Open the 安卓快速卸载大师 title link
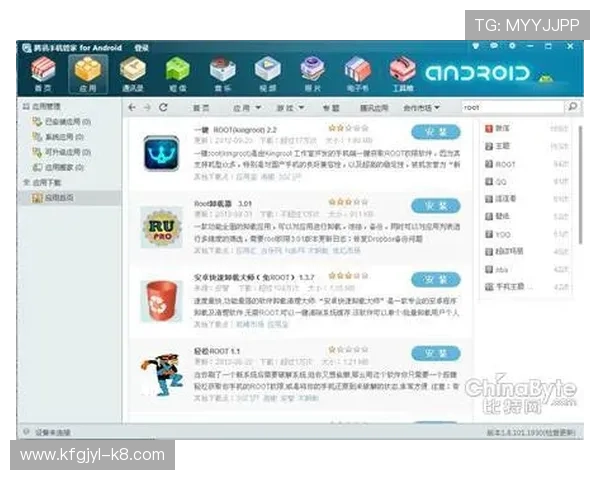The image size is (600, 480). pos(254,277)
